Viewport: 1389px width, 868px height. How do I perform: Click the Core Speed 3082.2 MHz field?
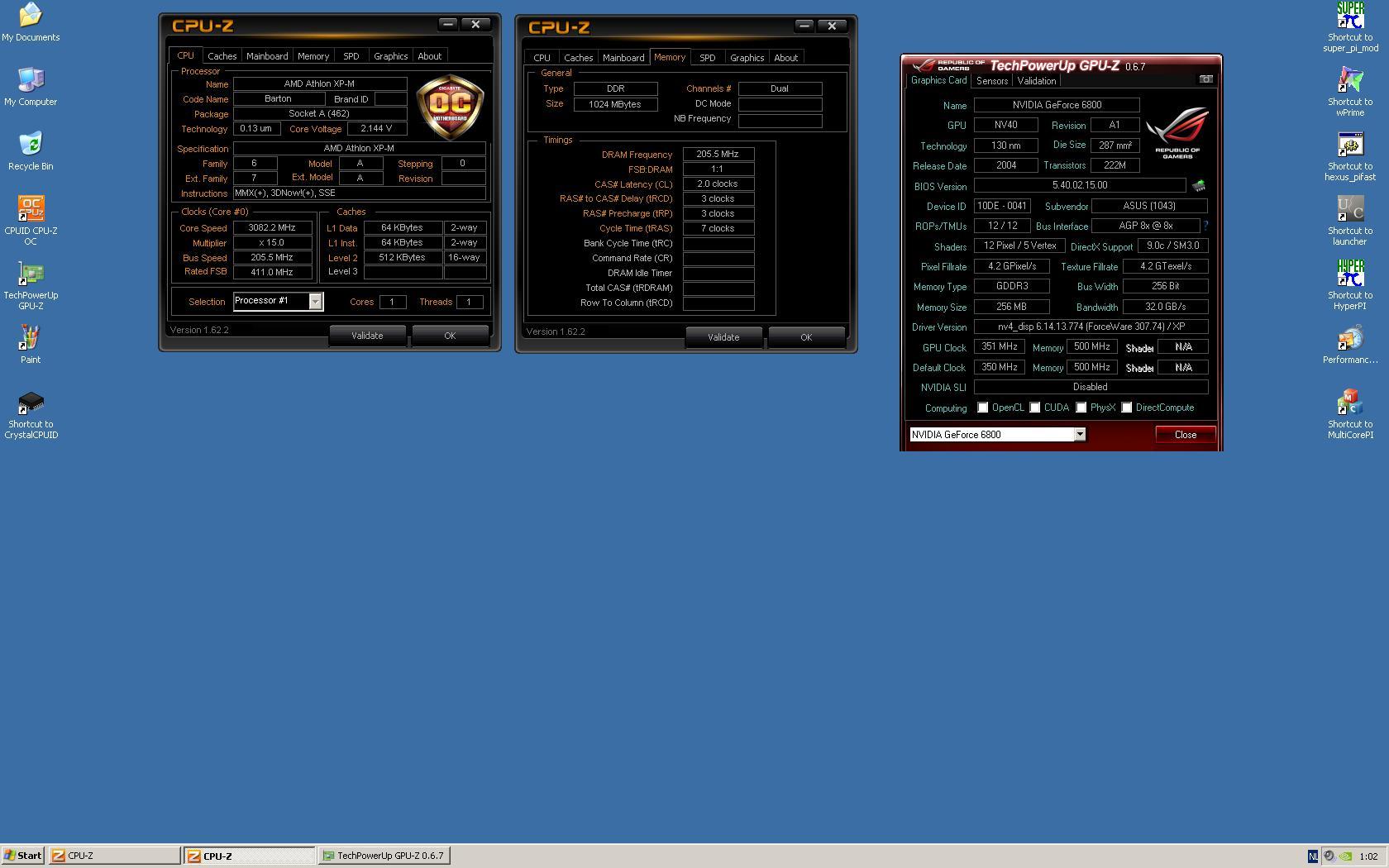click(x=272, y=228)
